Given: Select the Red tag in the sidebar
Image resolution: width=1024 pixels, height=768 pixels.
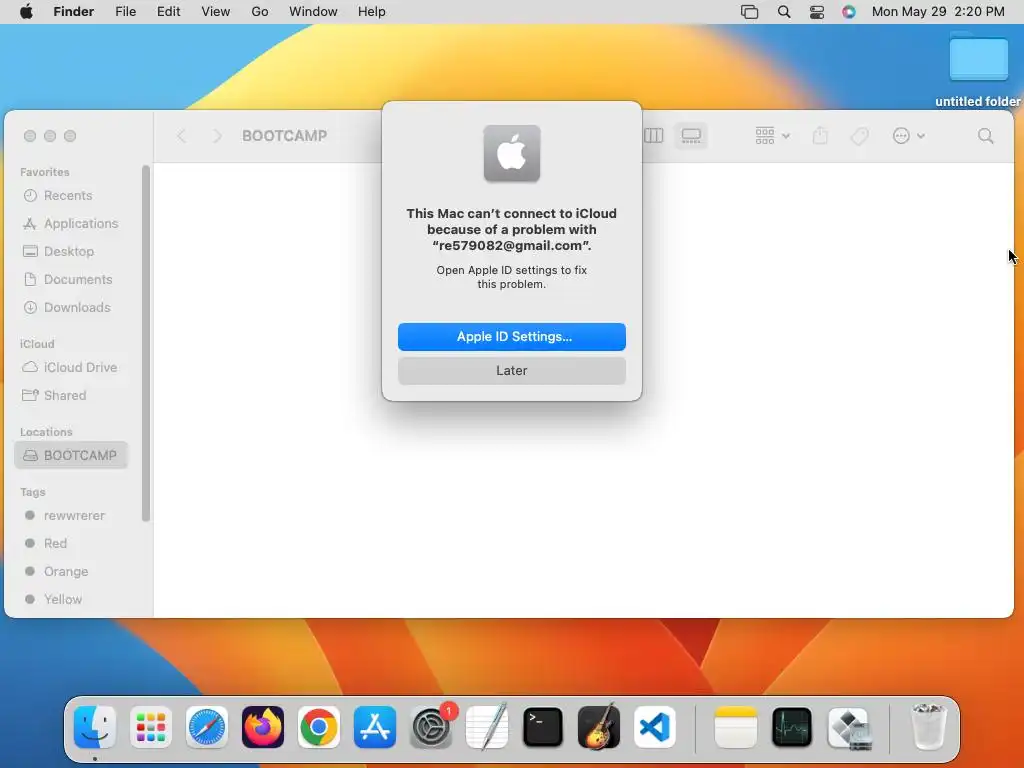Looking at the screenshot, I should (71, 543).
